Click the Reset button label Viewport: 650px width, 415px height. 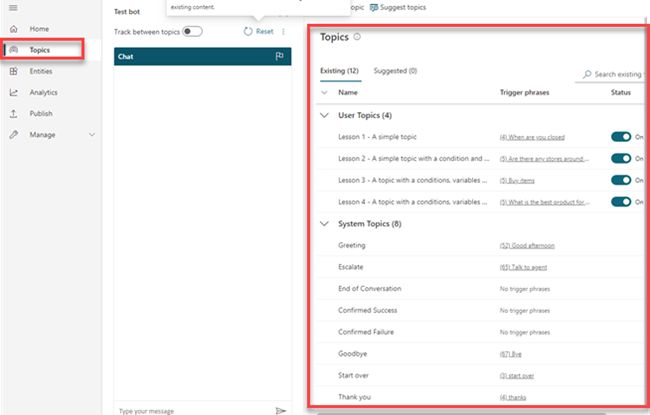264,32
